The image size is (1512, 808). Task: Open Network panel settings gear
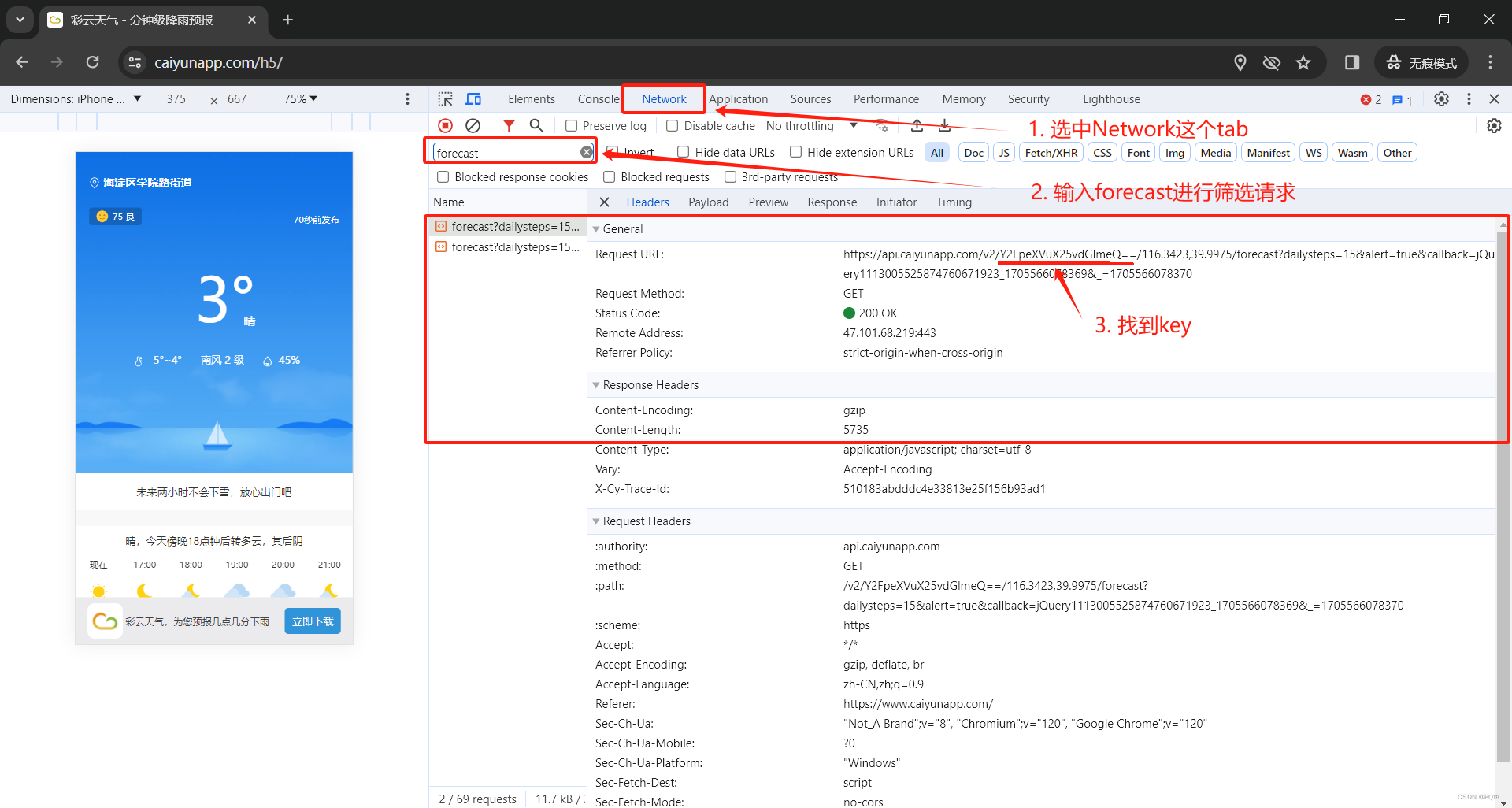(x=1494, y=126)
